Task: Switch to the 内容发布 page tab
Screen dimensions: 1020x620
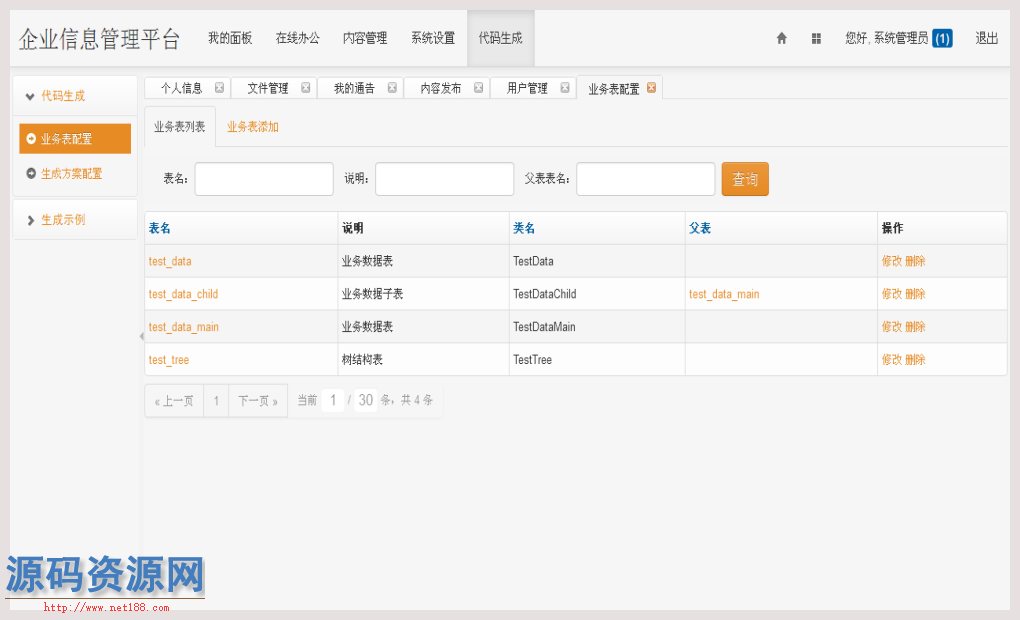Action: [x=441, y=88]
